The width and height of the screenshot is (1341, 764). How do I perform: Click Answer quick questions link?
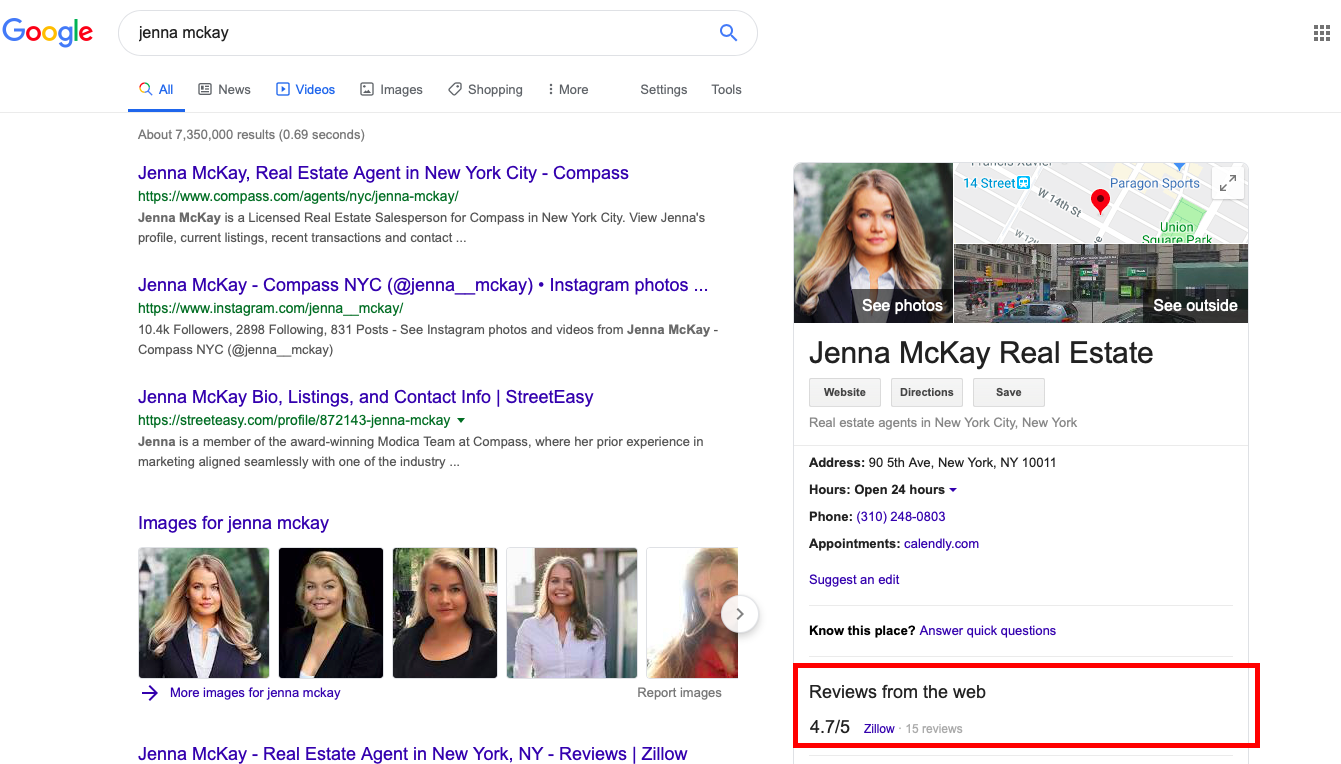[x=987, y=631]
